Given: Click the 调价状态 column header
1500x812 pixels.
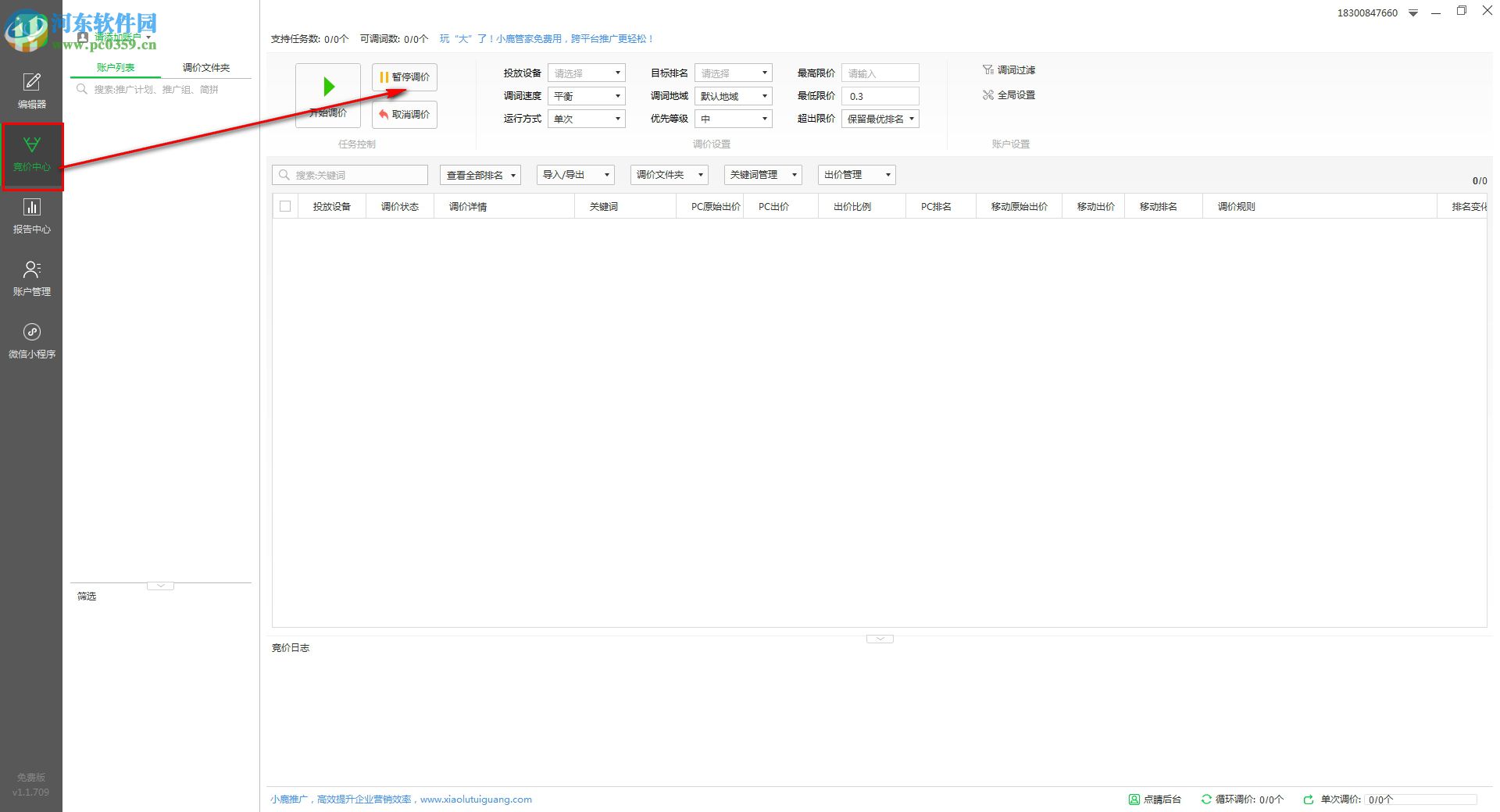Looking at the screenshot, I should pos(400,207).
